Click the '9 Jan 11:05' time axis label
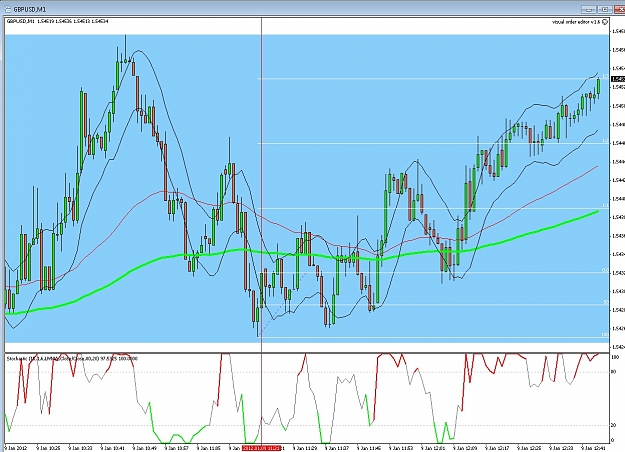 [208, 448]
